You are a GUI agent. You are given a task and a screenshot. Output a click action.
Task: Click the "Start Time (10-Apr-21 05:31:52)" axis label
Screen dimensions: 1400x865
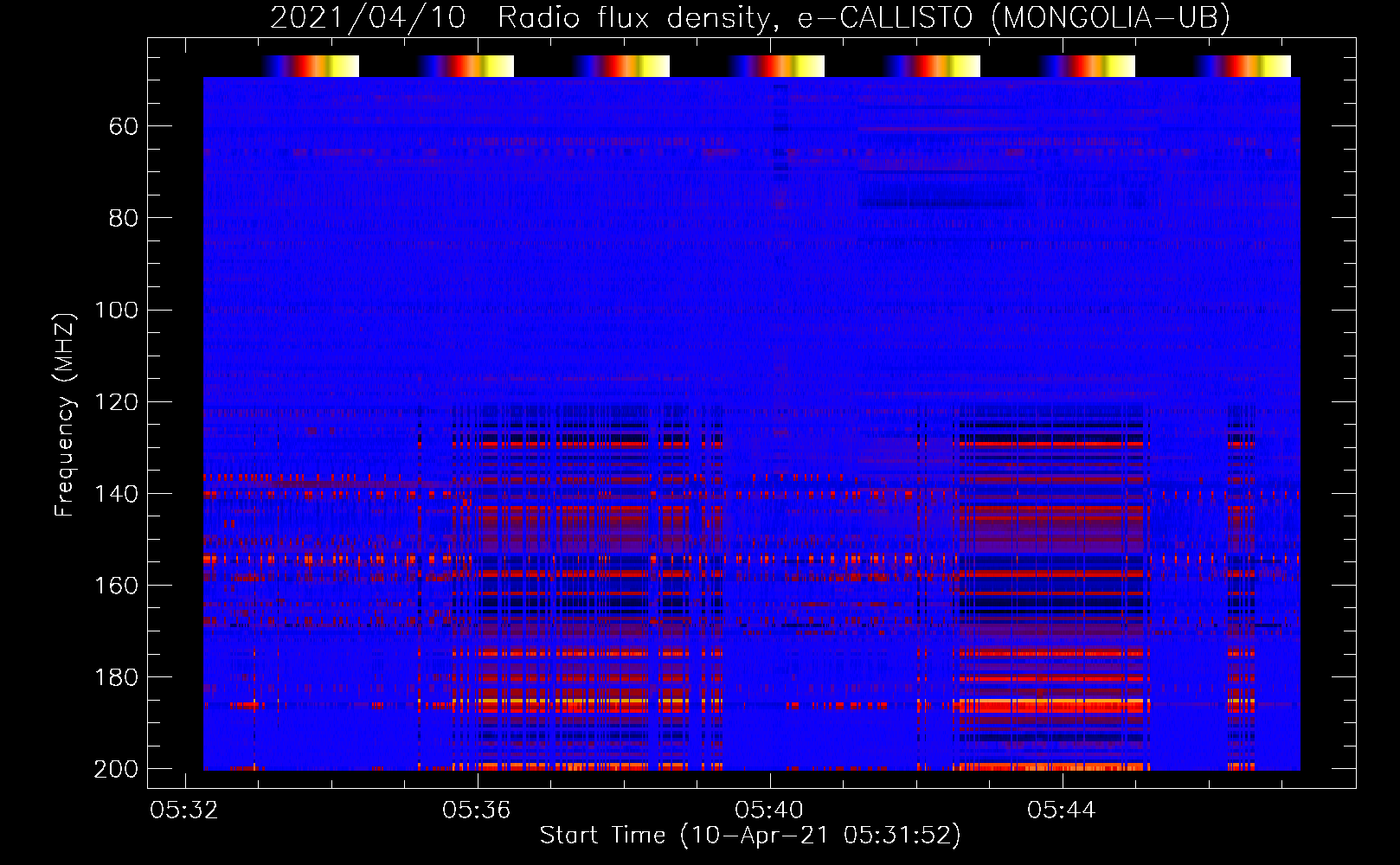coord(750,836)
